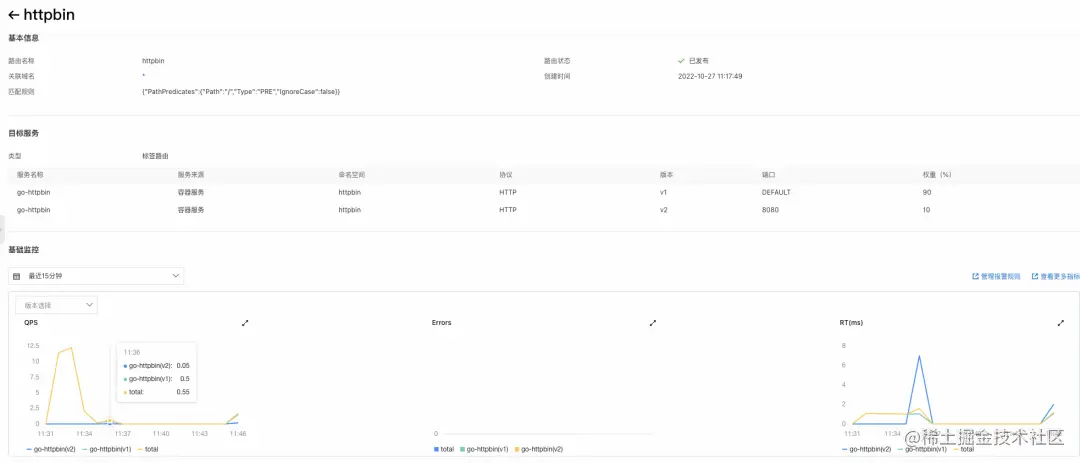Click the green check published status icon
The width and height of the screenshot is (1080, 463).
click(681, 61)
